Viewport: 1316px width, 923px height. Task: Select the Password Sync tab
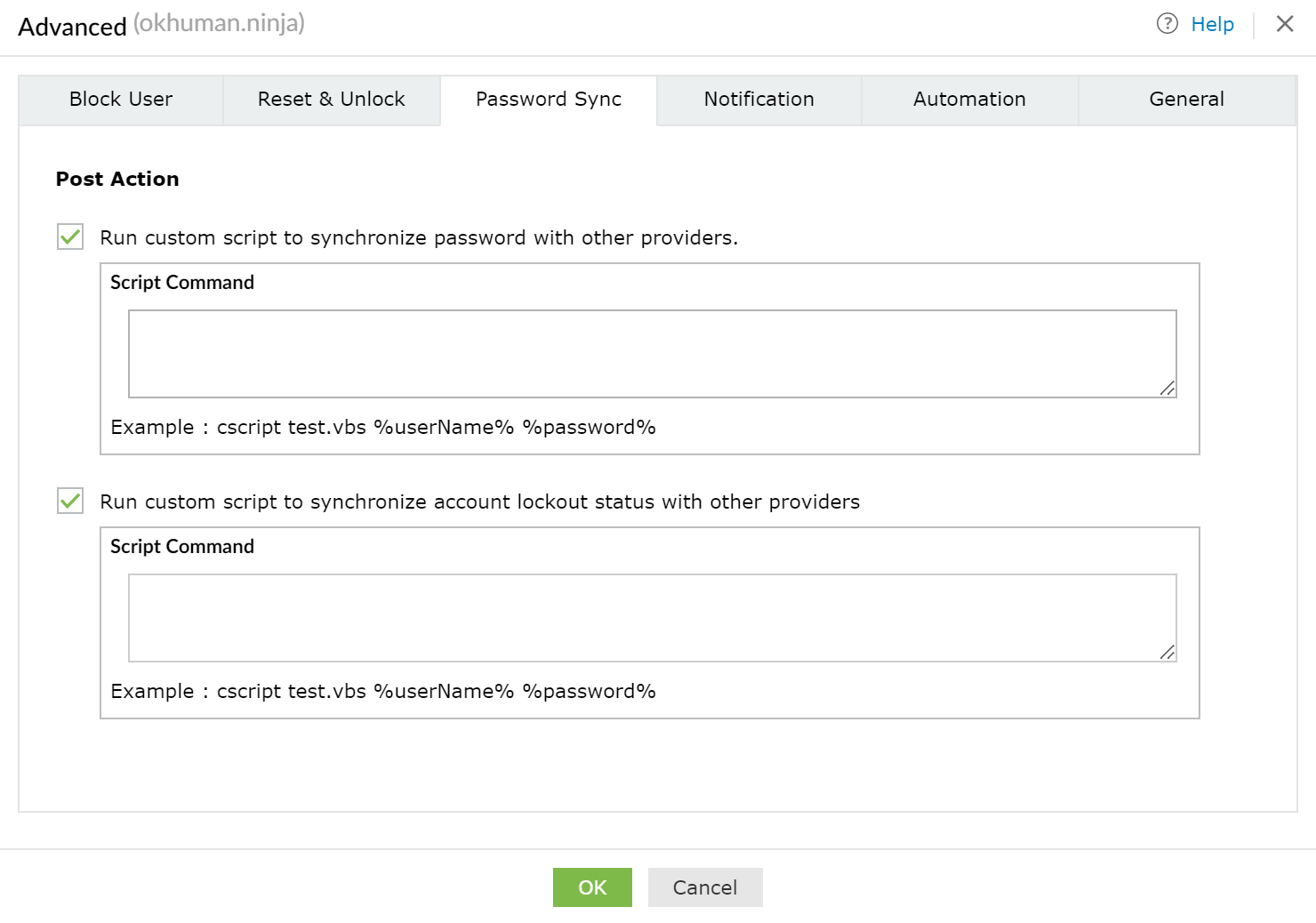549,100
